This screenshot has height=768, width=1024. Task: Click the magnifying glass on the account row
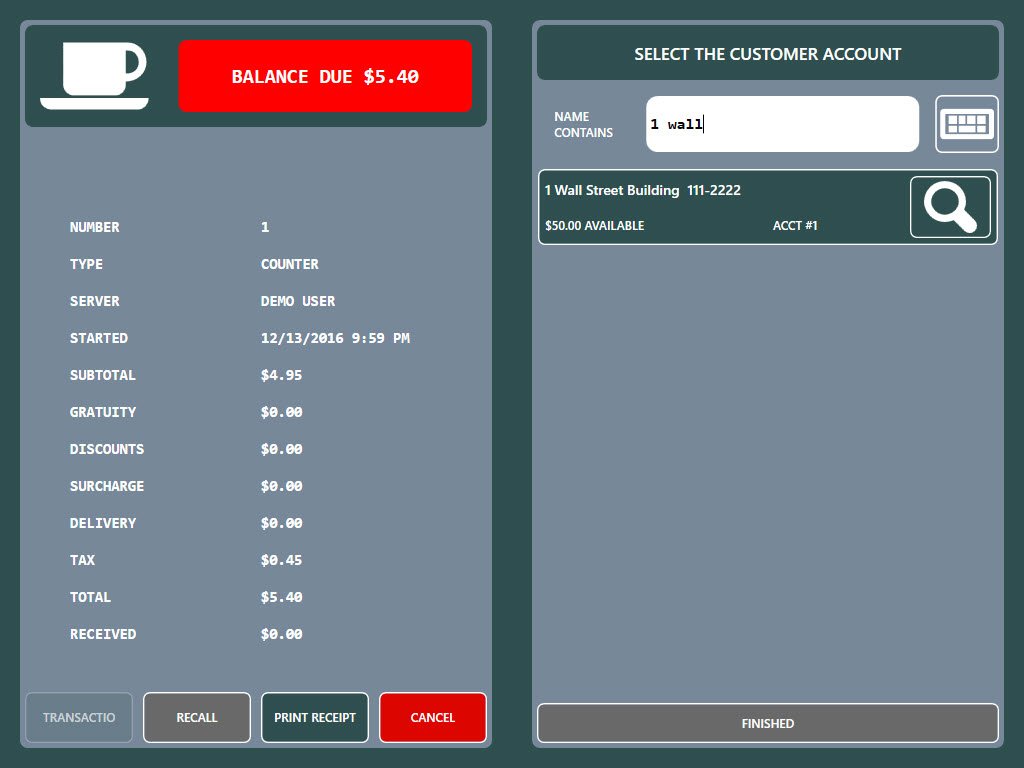(949, 207)
